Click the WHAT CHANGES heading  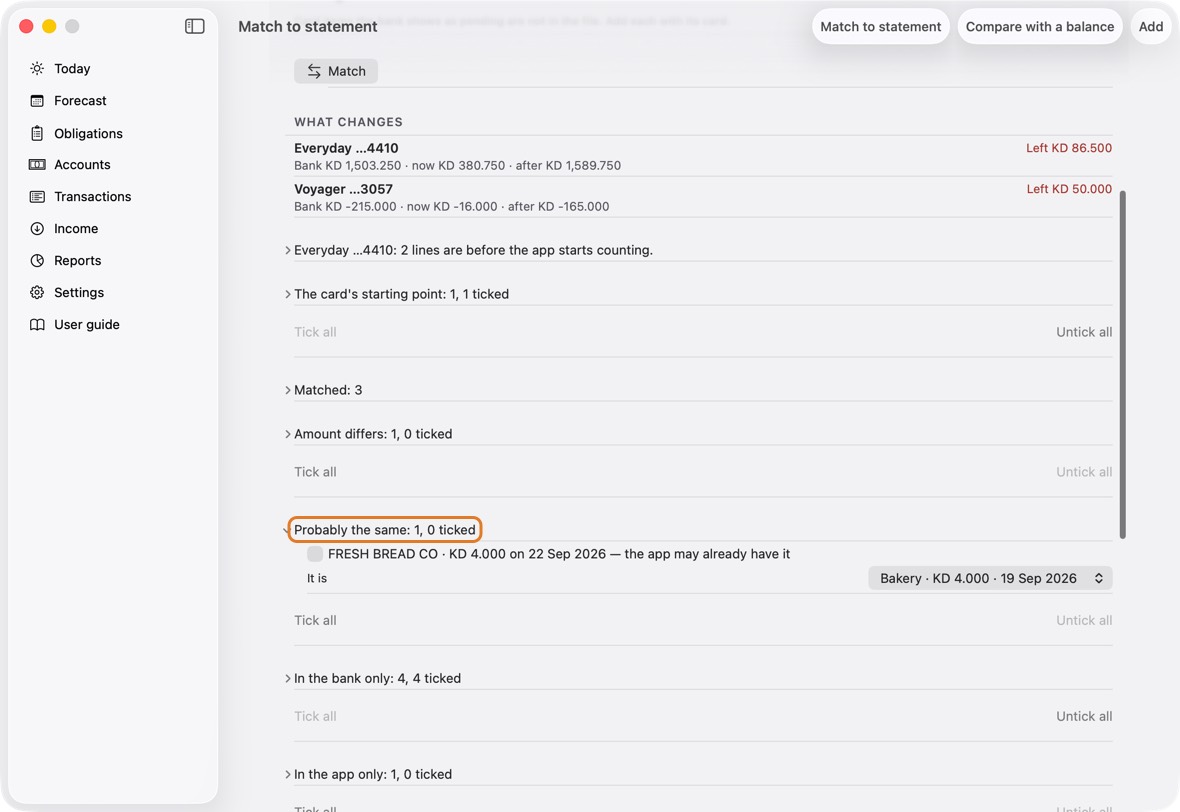(x=348, y=122)
